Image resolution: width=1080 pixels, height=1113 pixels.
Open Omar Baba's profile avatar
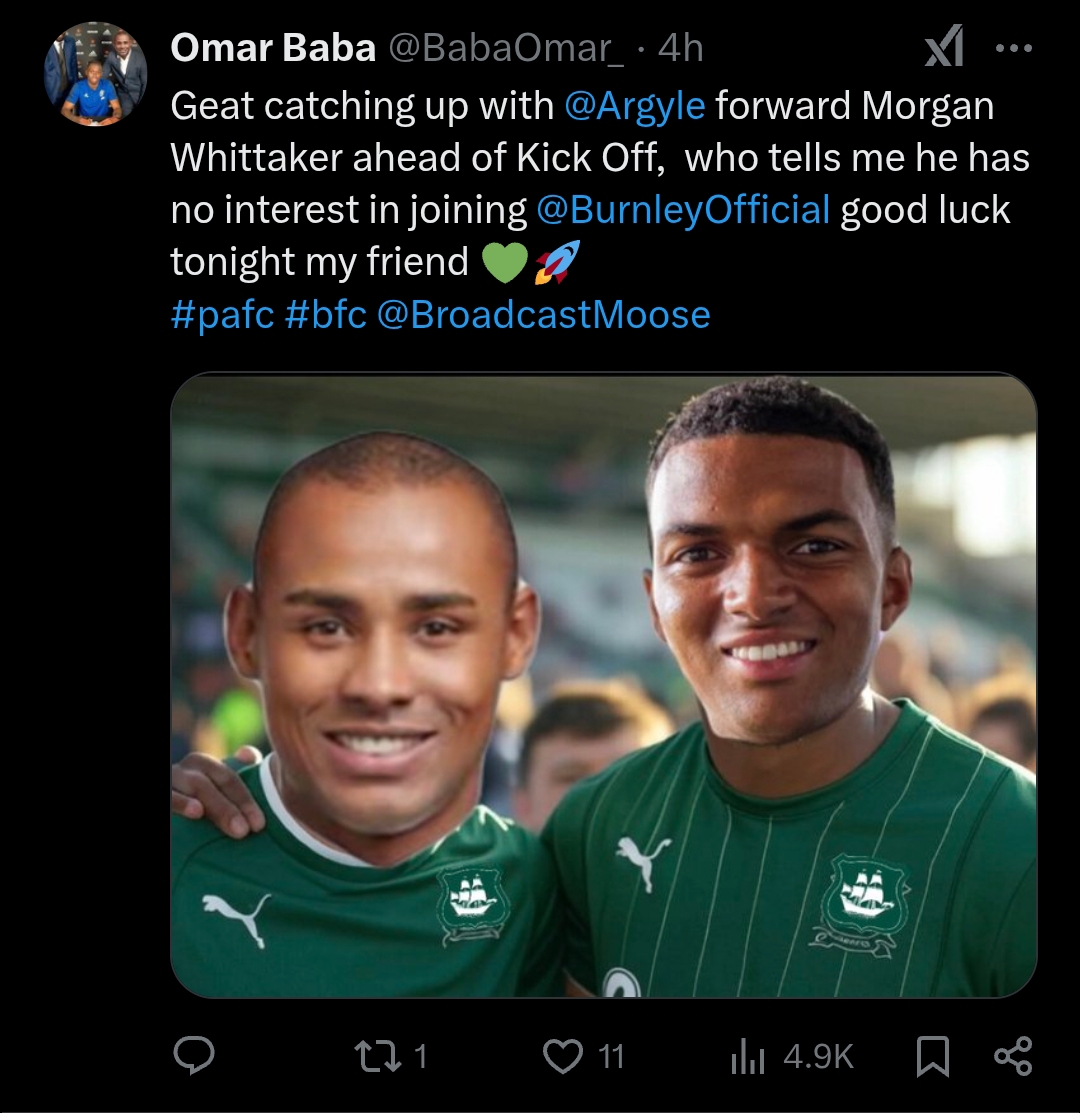click(x=95, y=74)
